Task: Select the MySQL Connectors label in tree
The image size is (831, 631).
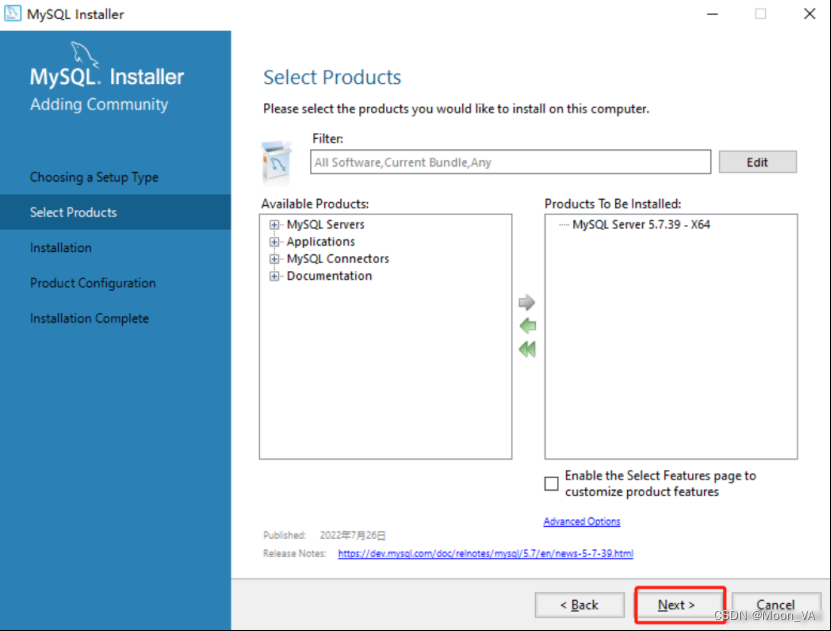Action: (338, 259)
